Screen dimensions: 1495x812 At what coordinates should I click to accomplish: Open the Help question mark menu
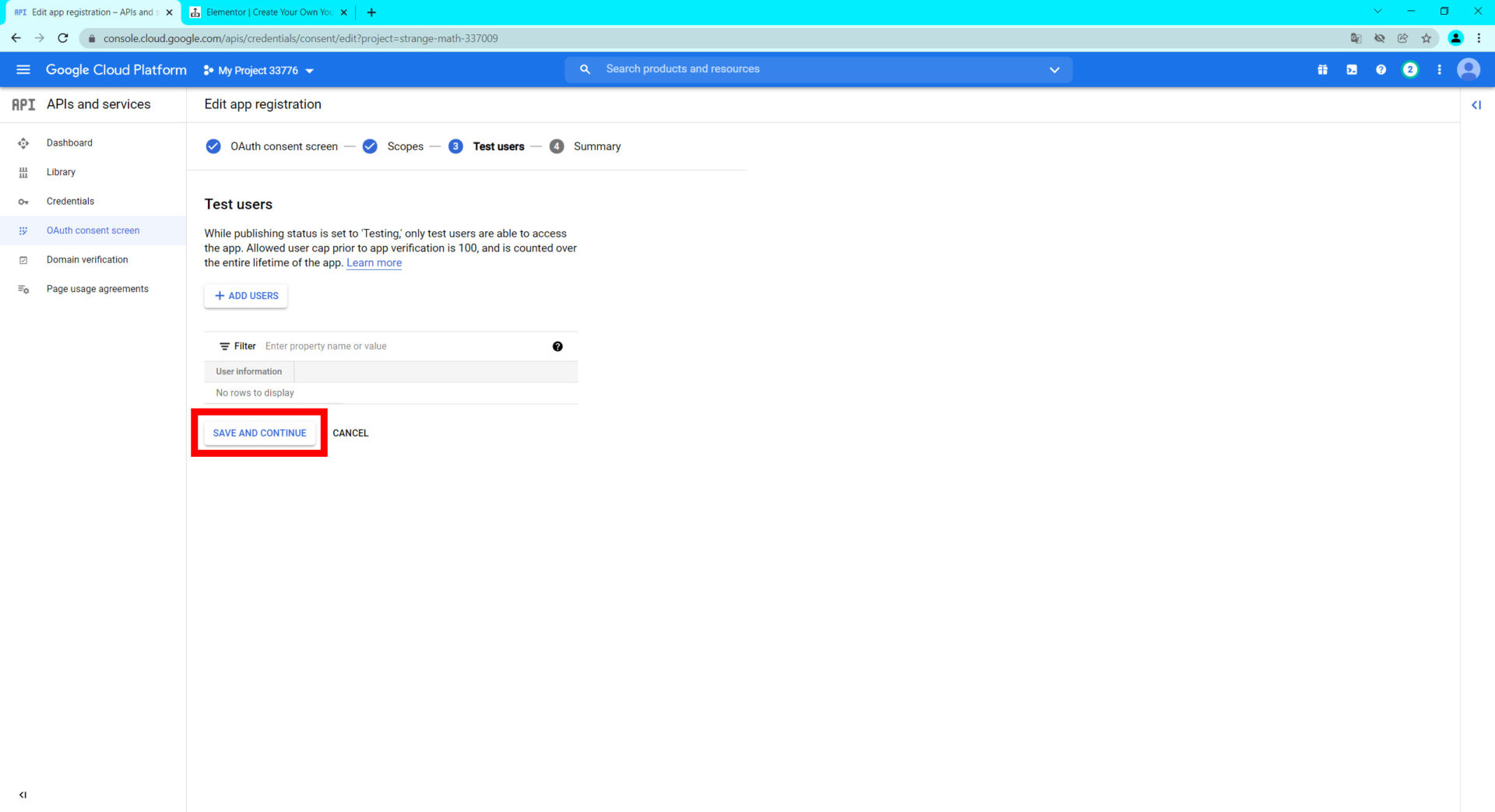click(x=1381, y=69)
